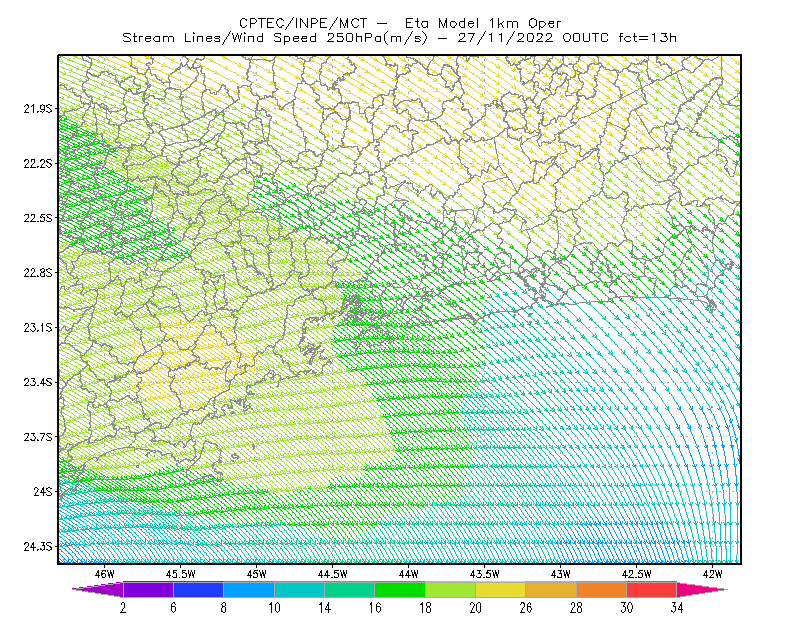Click the teal-green 14-16 colorbar segment
Viewport: 800px width, 618px height.
(x=349, y=589)
